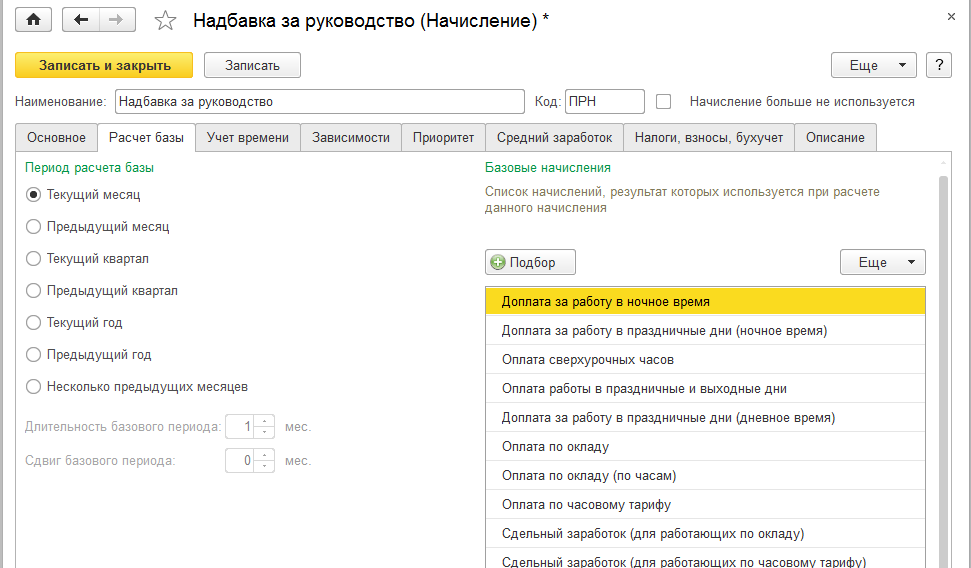
Task: Select Несколько предыдущих месяцев option
Action: point(34,387)
